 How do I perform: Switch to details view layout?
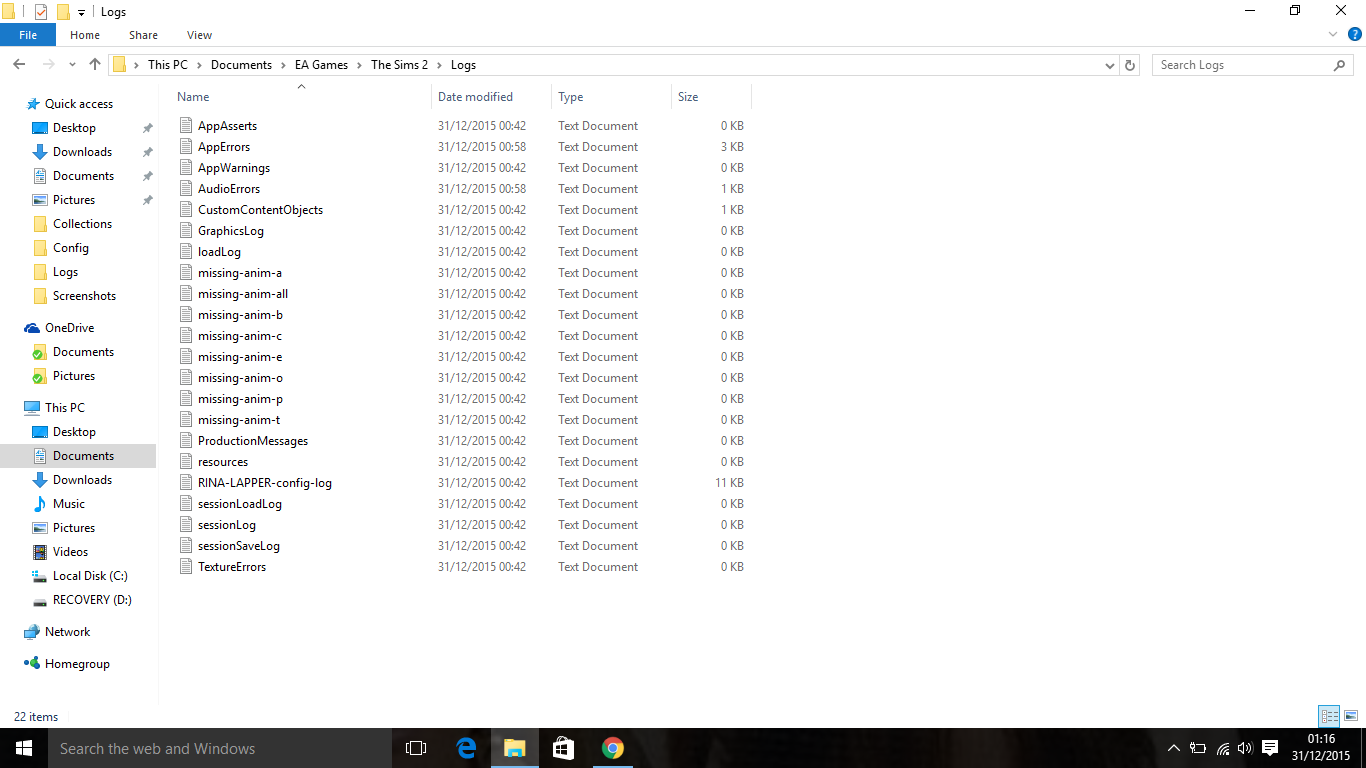(x=1329, y=716)
